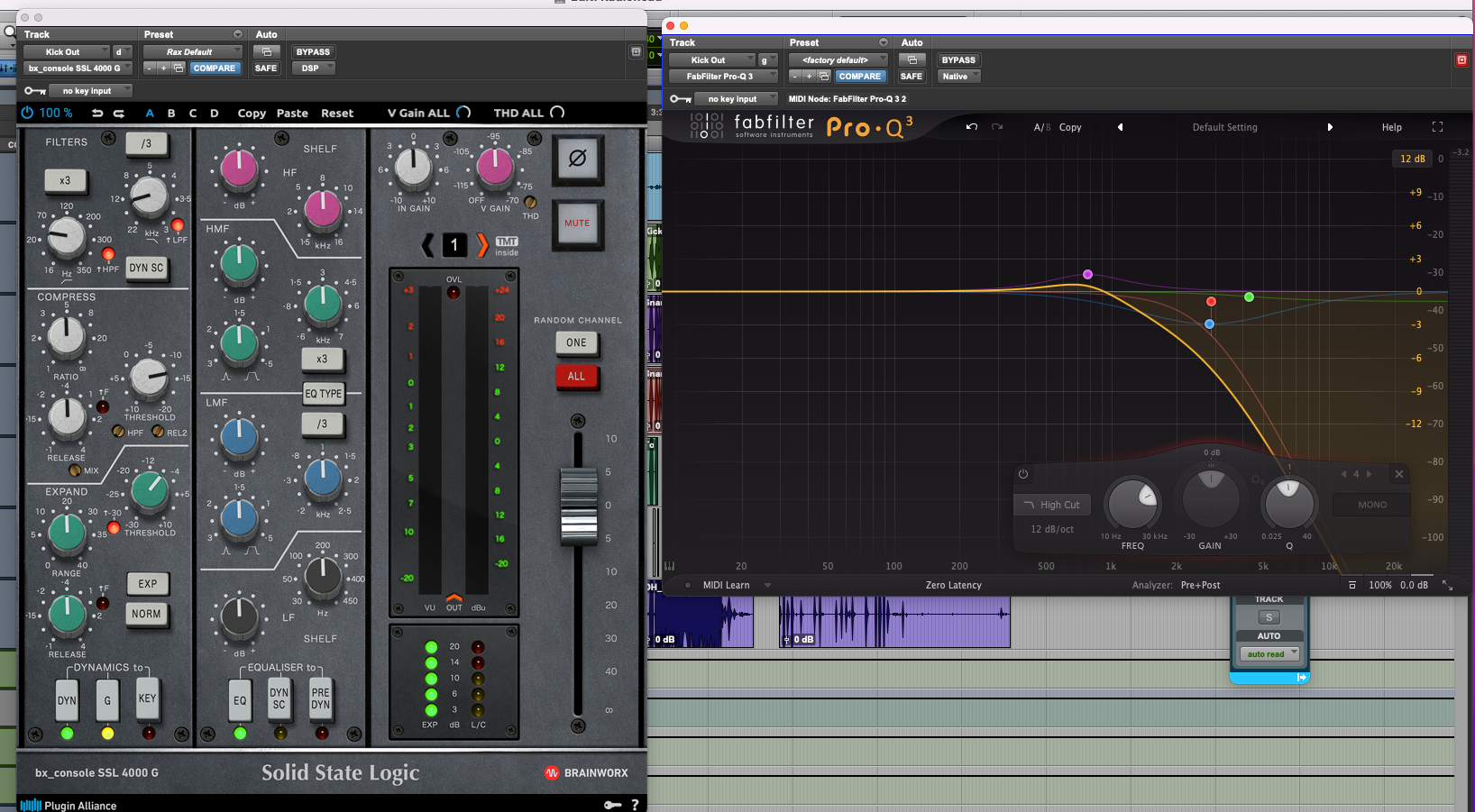Screen dimensions: 1475x812
Task: Show the piano keyboard display in Pro-Q 3
Action: pyautogui.click(x=670, y=566)
